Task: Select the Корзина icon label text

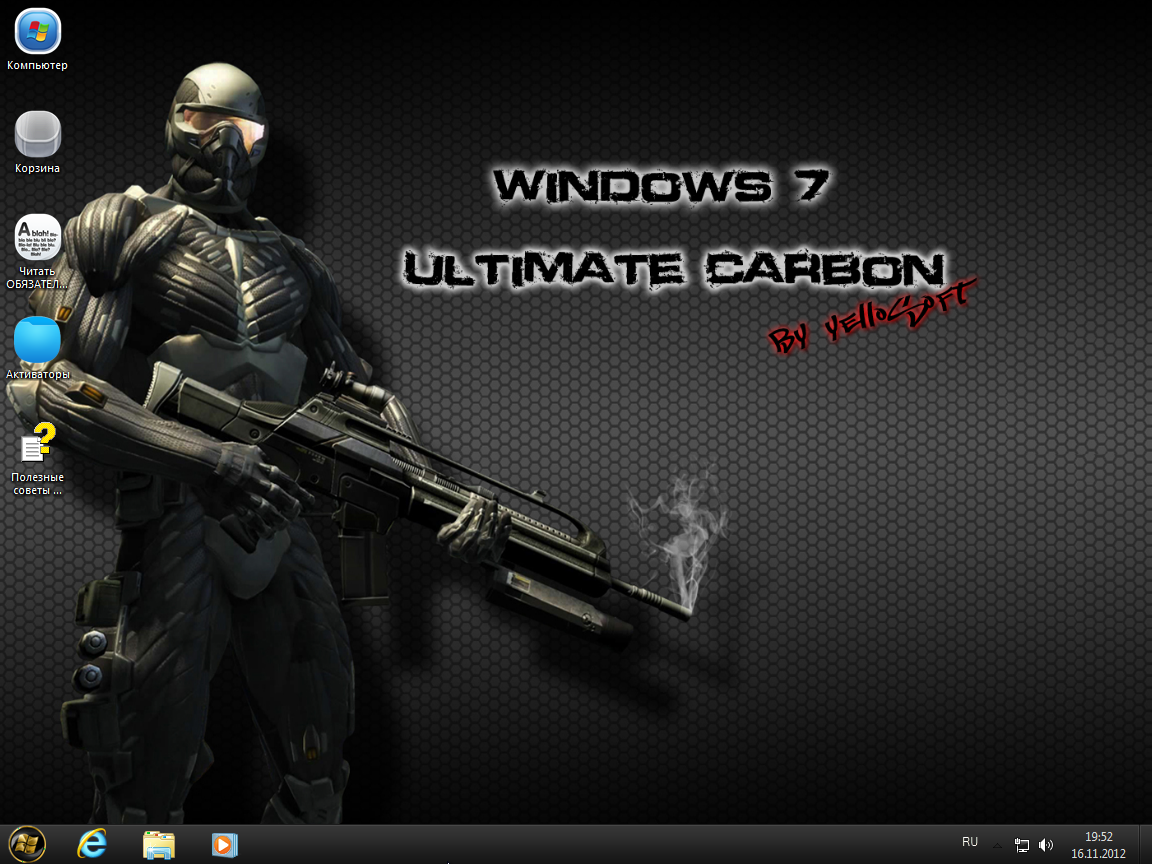Action: click(x=37, y=168)
